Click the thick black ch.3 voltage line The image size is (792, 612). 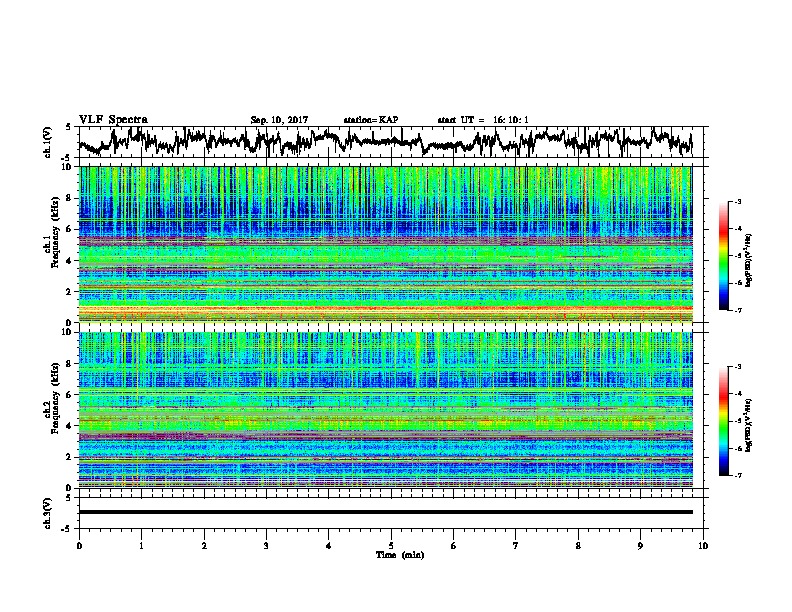pyautogui.click(x=386, y=512)
